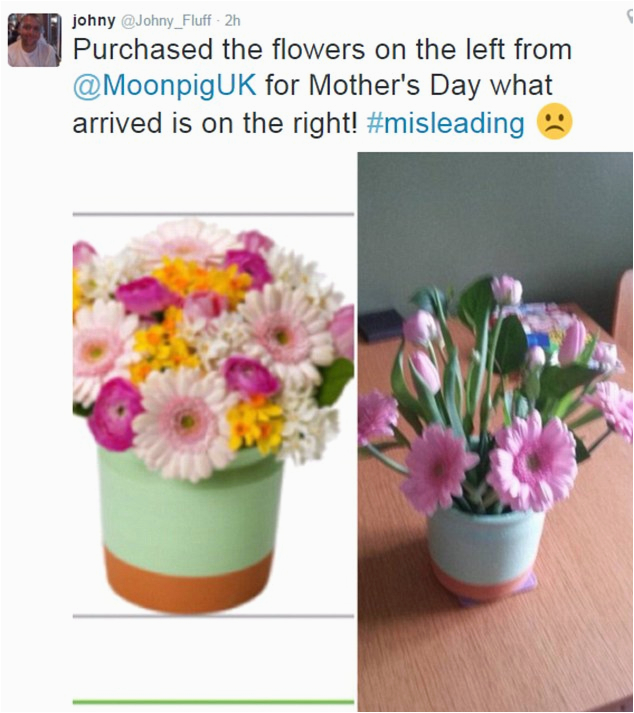Click the location pin icon at top right
Screen dimensions: 634x713
[x=630, y=17]
